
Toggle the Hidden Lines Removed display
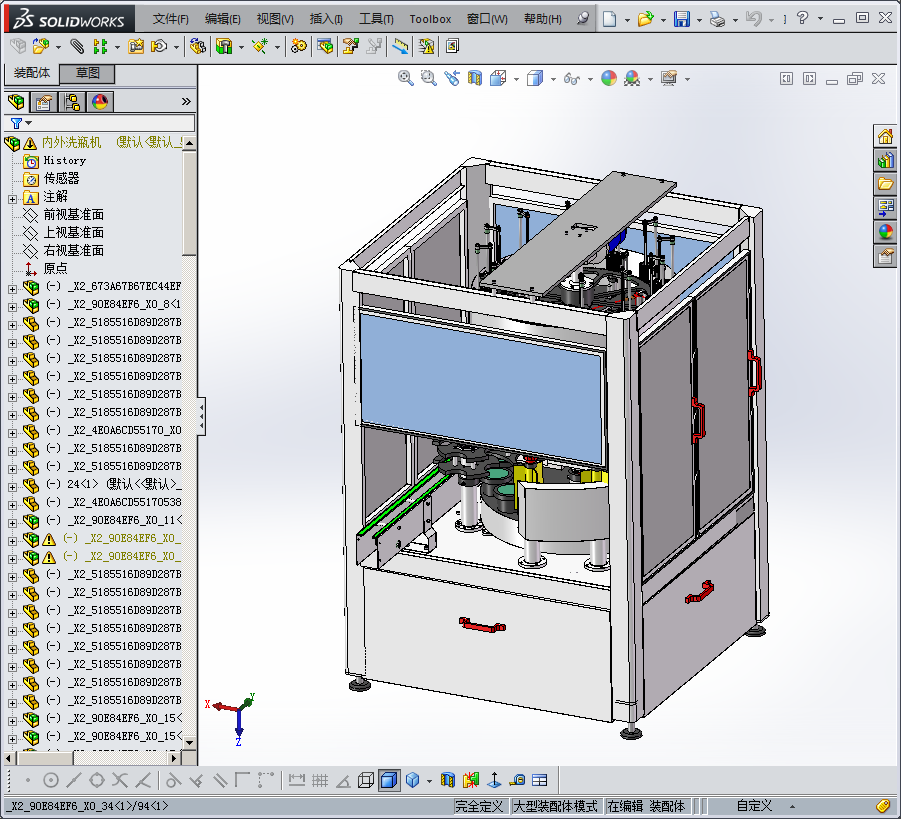tap(366, 780)
